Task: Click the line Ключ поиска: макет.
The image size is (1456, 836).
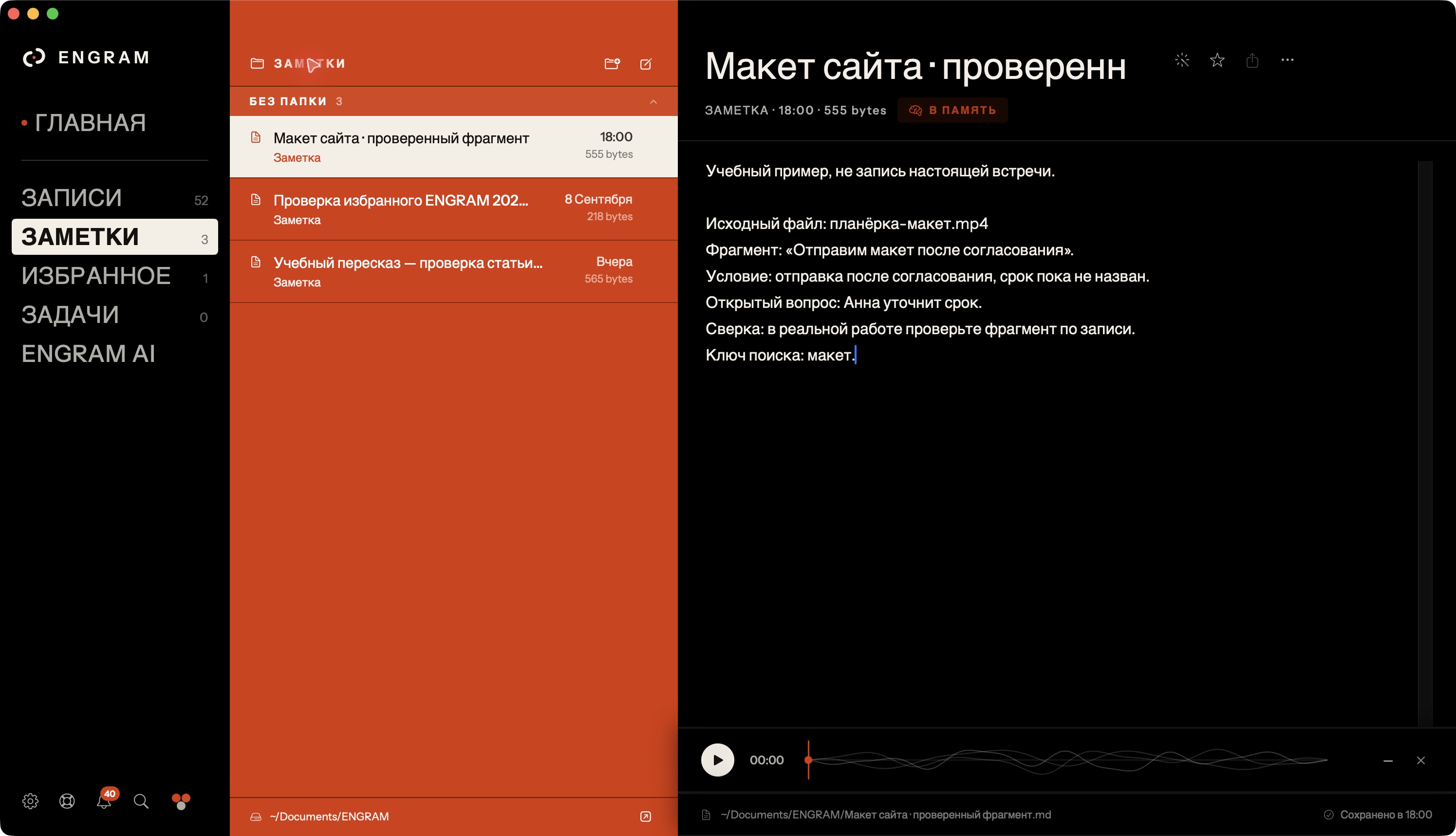Action: click(780, 356)
